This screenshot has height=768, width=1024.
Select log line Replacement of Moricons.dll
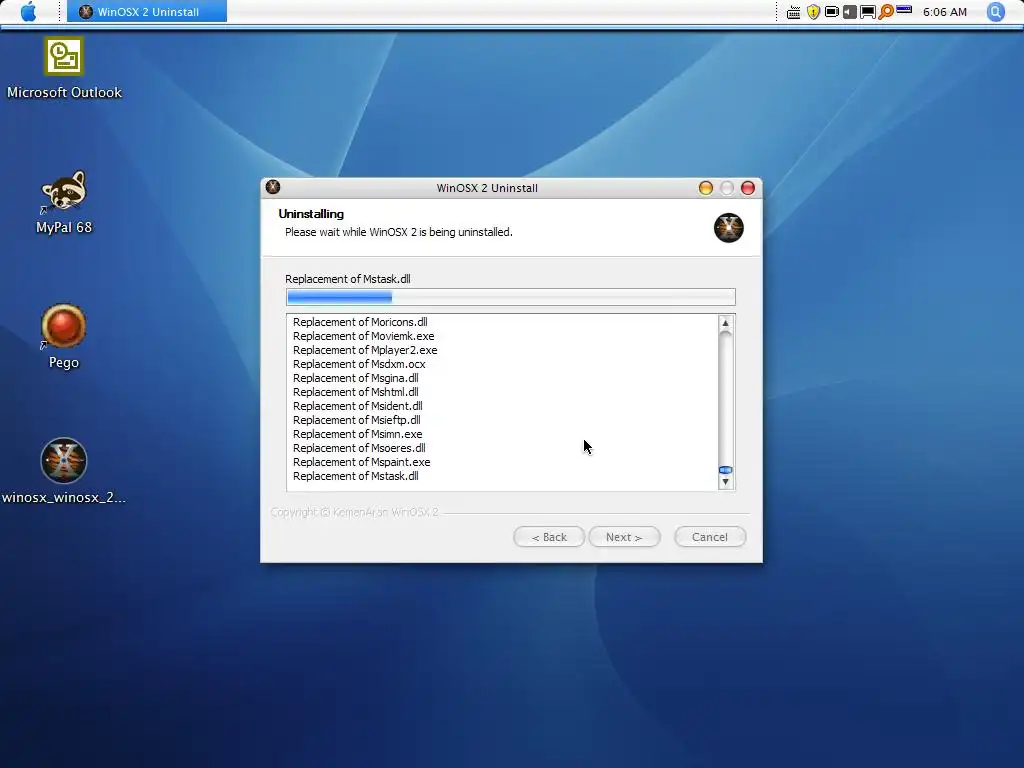pos(360,322)
